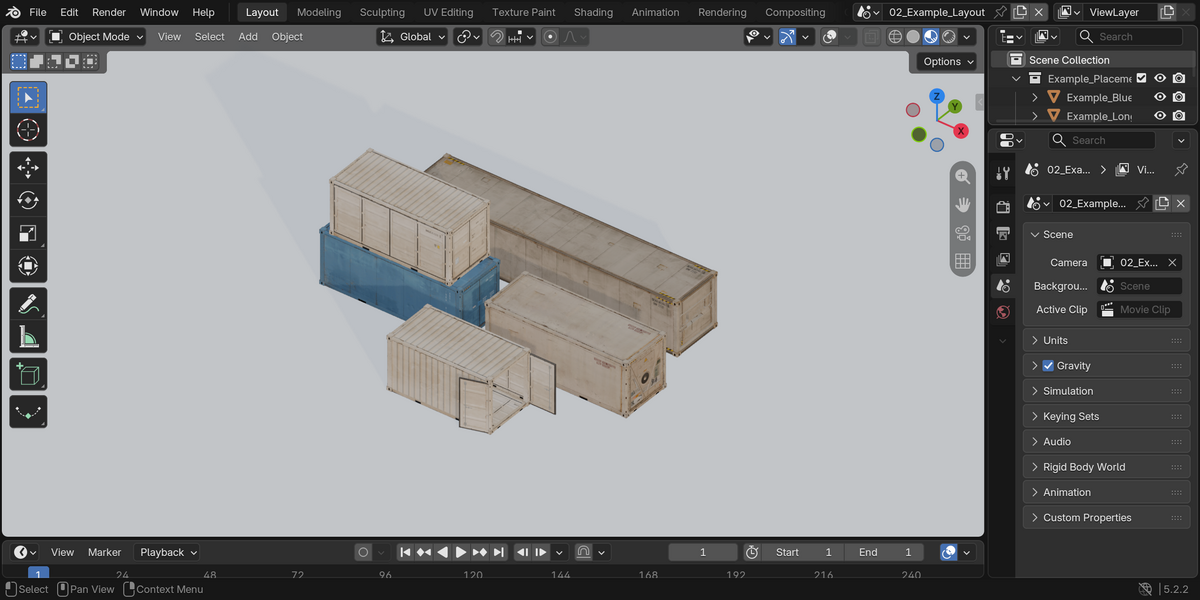The image size is (1200, 600).
Task: Hide Example_Blue in viewport via eye icon
Action: pos(1160,97)
